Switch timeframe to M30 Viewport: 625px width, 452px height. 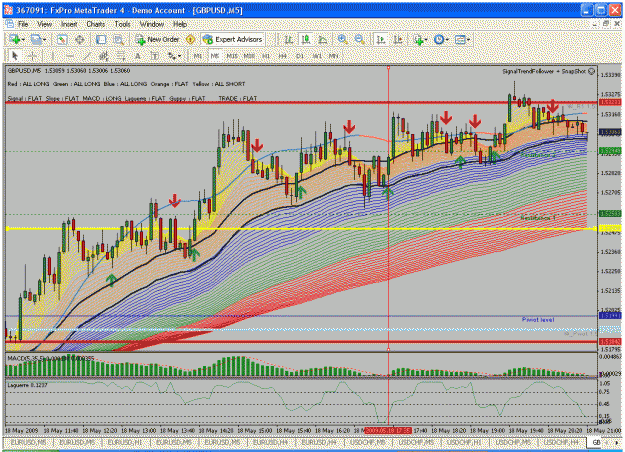249,56
